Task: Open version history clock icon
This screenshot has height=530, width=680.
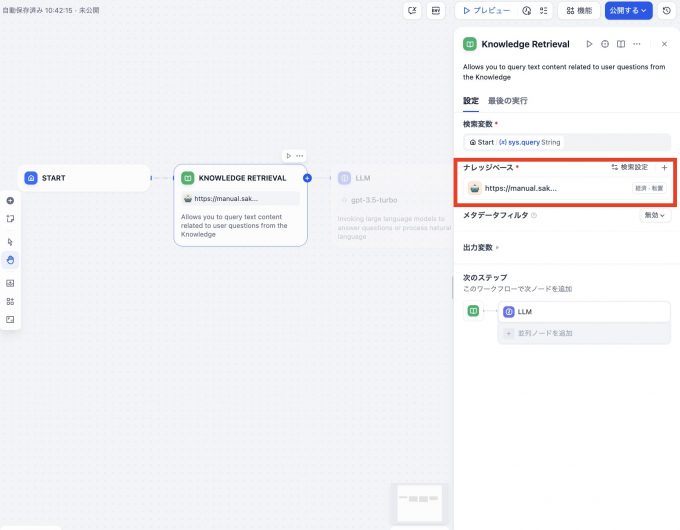Action: click(667, 11)
